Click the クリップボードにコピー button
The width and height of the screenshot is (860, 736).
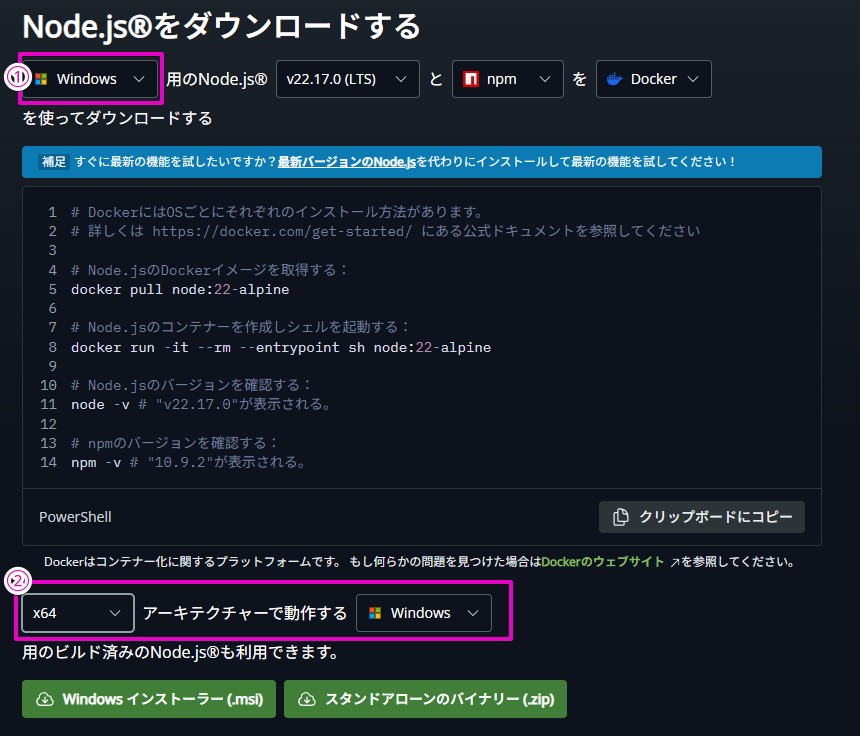(x=701, y=517)
